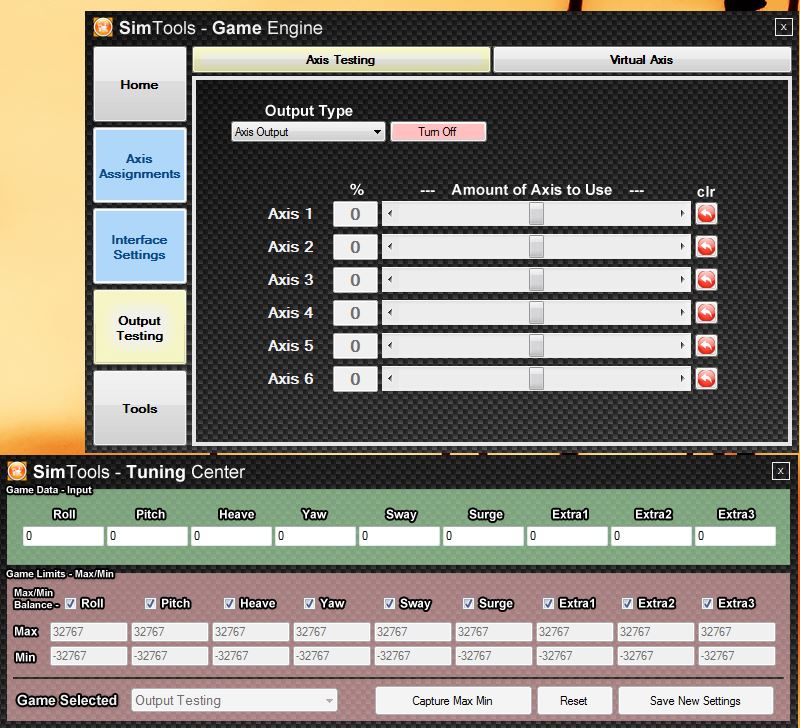Reset Axis 2 with its red clr icon
The height and width of the screenshot is (728, 800).
pyautogui.click(x=706, y=247)
